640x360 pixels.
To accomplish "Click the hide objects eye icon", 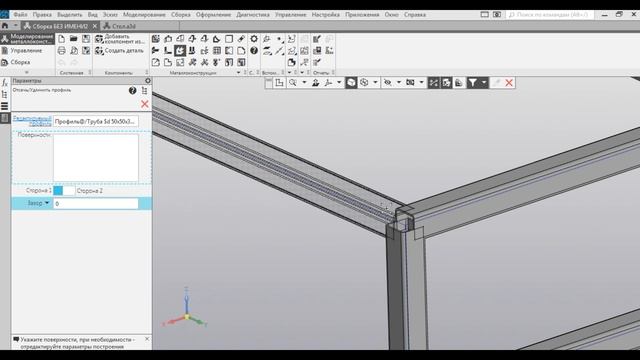I will pos(387,83).
